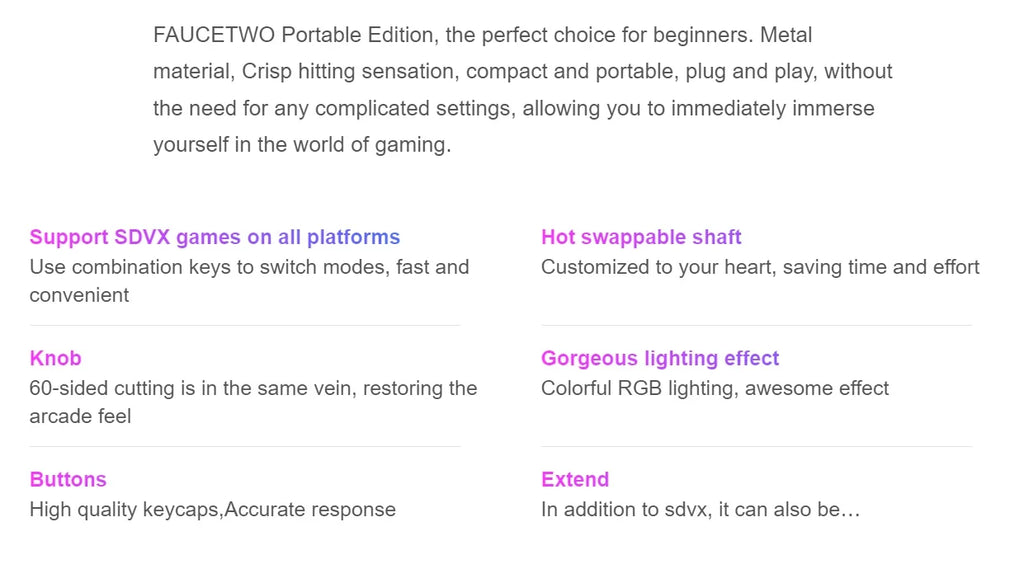Viewport: 1024px width, 569px height.
Task: Open the "Gorgeous lighting effect" heading
Action: 660,358
